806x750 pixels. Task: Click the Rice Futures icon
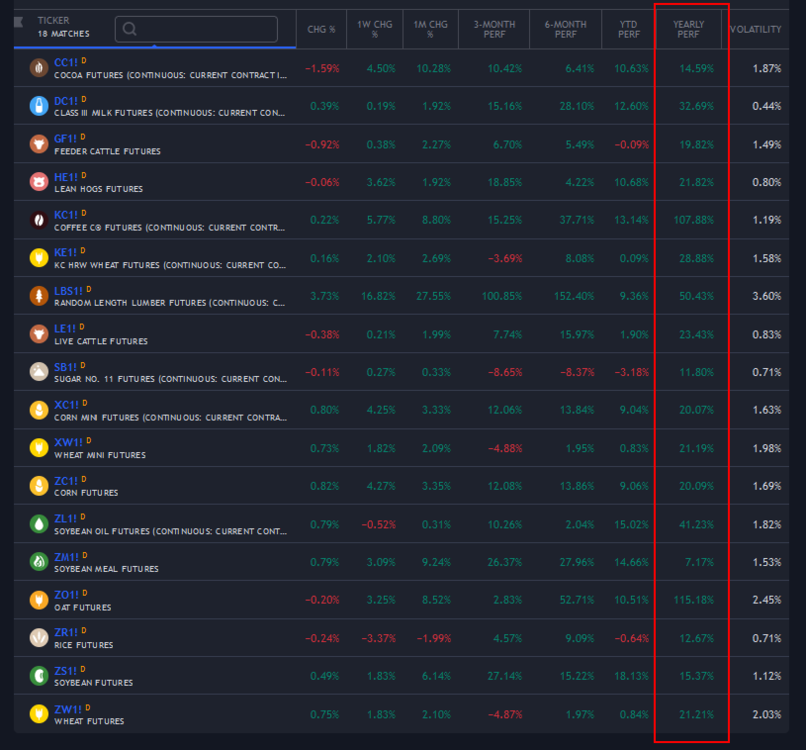[38, 638]
